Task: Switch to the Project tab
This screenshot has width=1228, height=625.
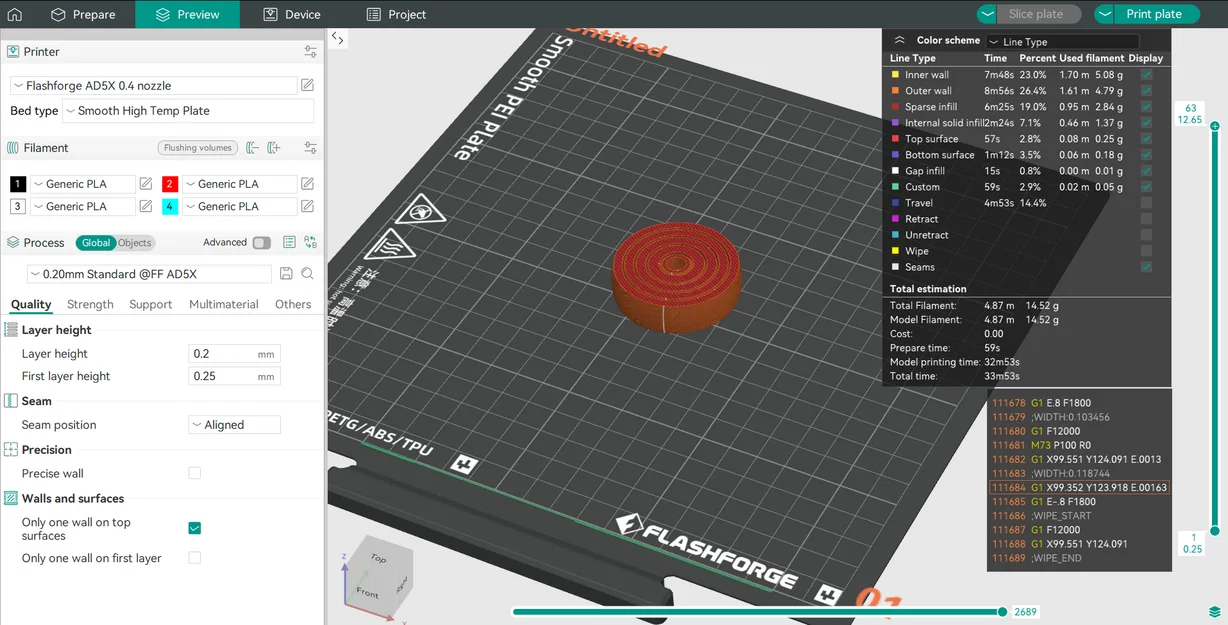Action: [396, 14]
